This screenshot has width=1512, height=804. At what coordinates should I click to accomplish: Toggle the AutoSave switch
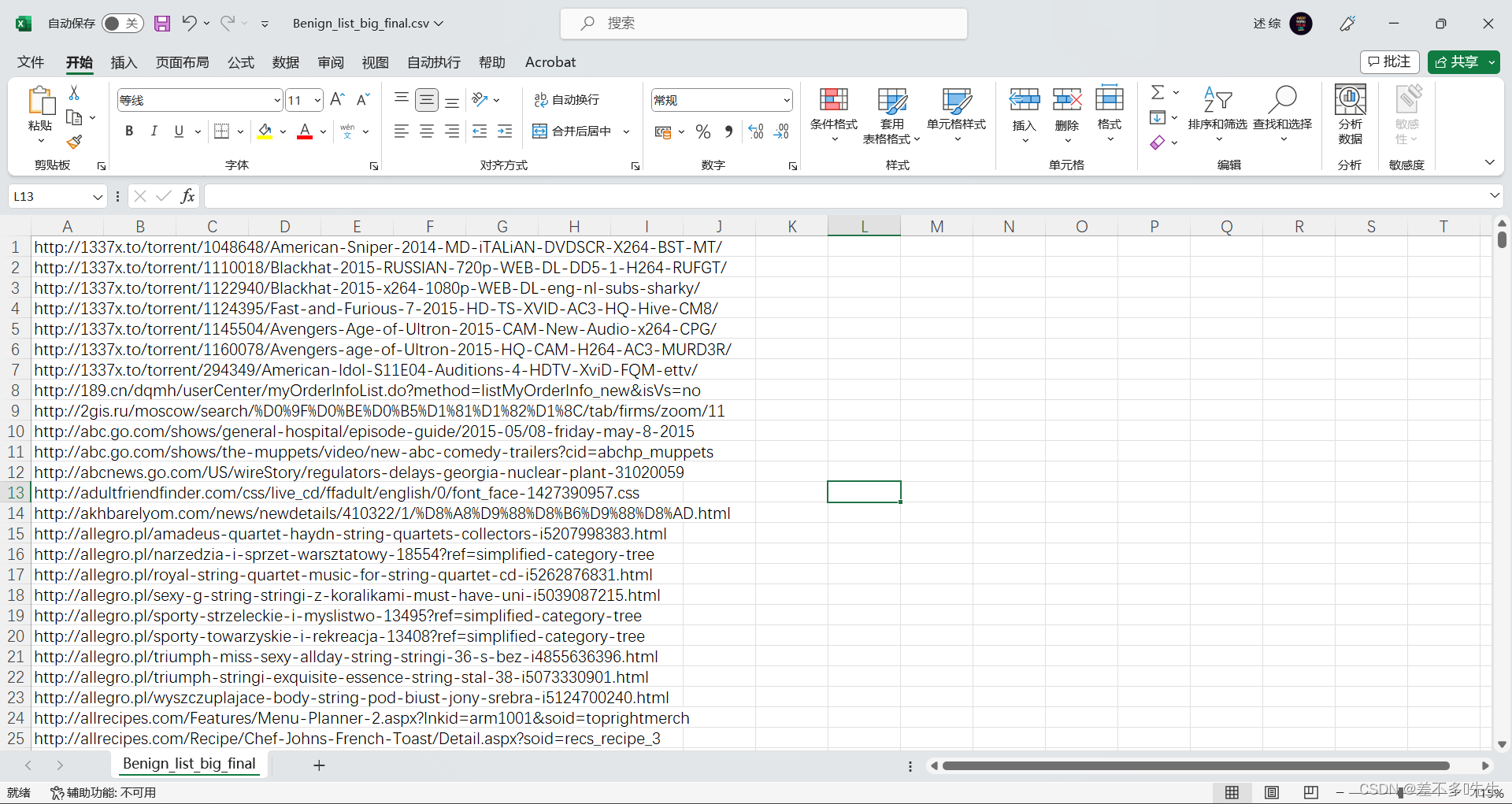[122, 24]
